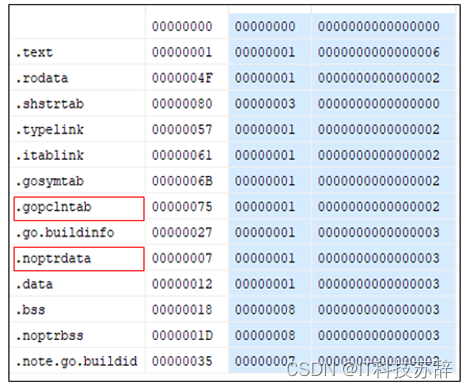This screenshot has height=388, width=468.
Task: Click the .note.go.buildid section name
Action: 77,362
